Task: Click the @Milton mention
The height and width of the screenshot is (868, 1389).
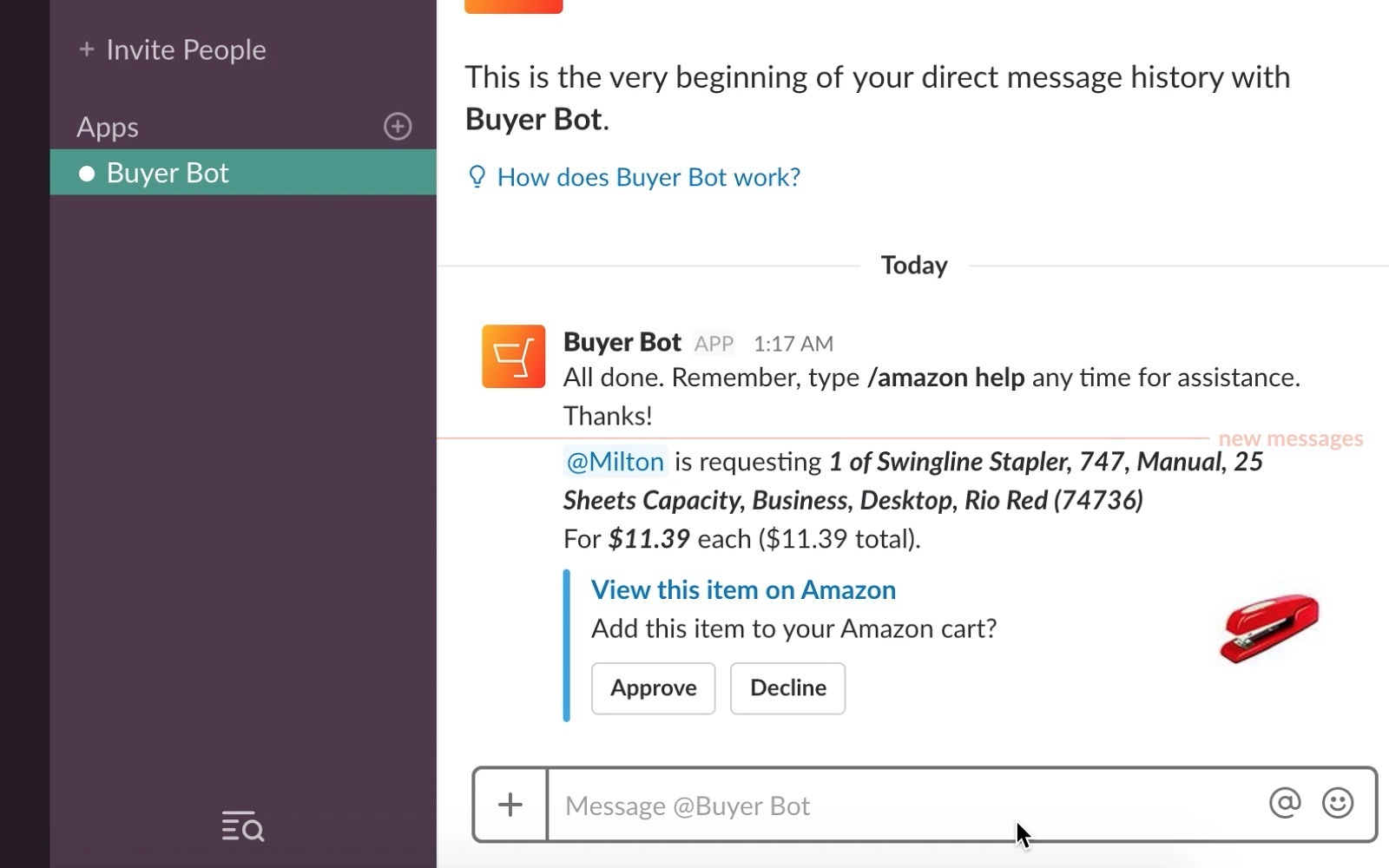Action: click(615, 462)
